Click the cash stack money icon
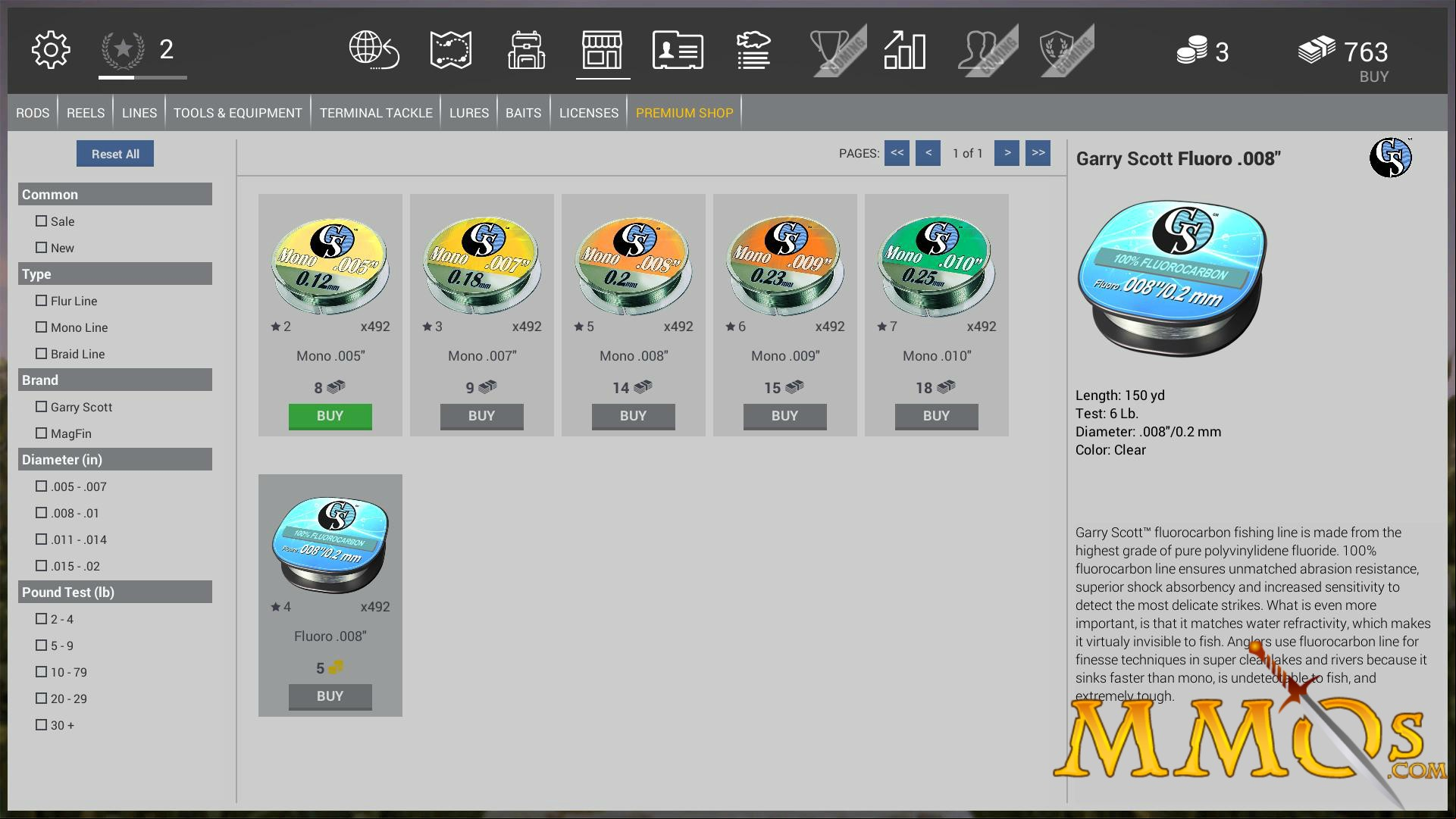The image size is (1456, 819). tap(1317, 50)
